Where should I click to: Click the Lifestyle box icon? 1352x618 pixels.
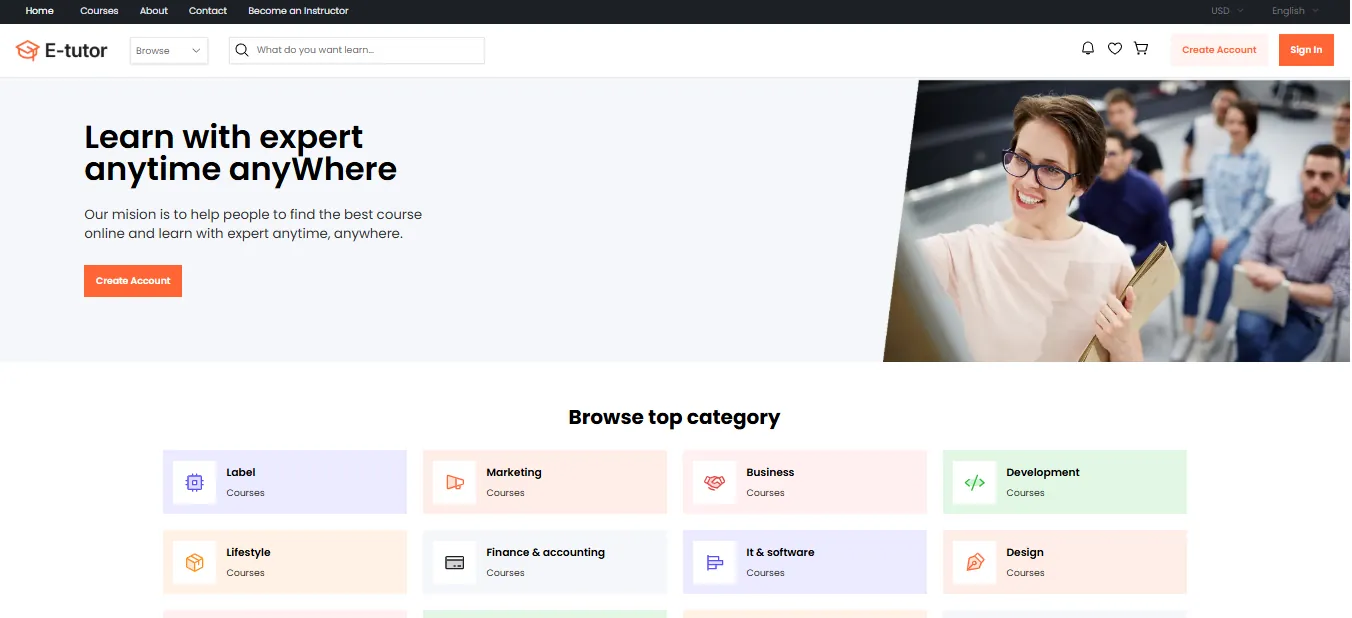pos(194,563)
